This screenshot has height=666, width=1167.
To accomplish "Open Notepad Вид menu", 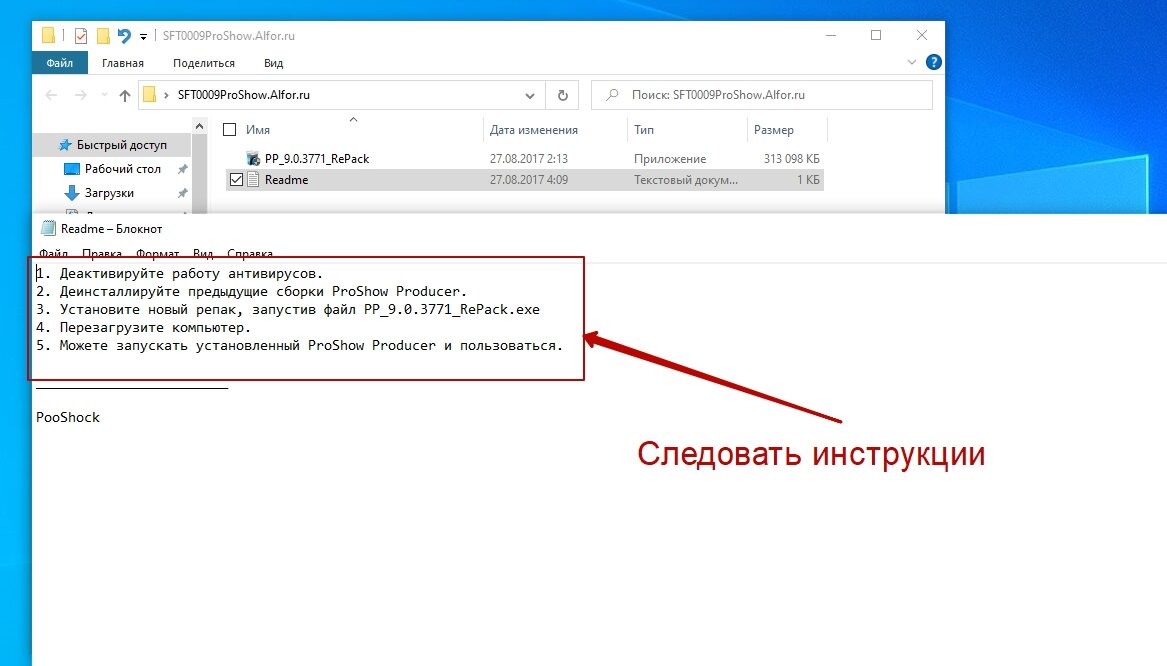I will 202,254.
